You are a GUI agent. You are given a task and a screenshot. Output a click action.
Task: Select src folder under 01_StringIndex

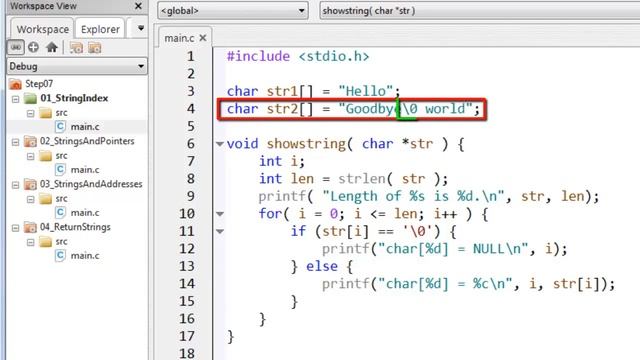(x=61, y=113)
